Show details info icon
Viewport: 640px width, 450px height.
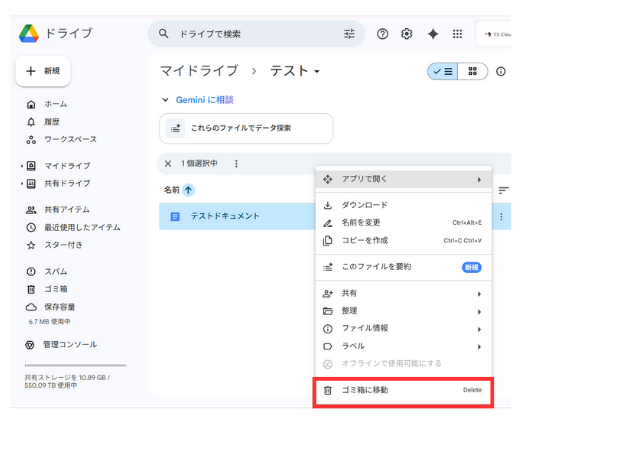click(x=501, y=72)
